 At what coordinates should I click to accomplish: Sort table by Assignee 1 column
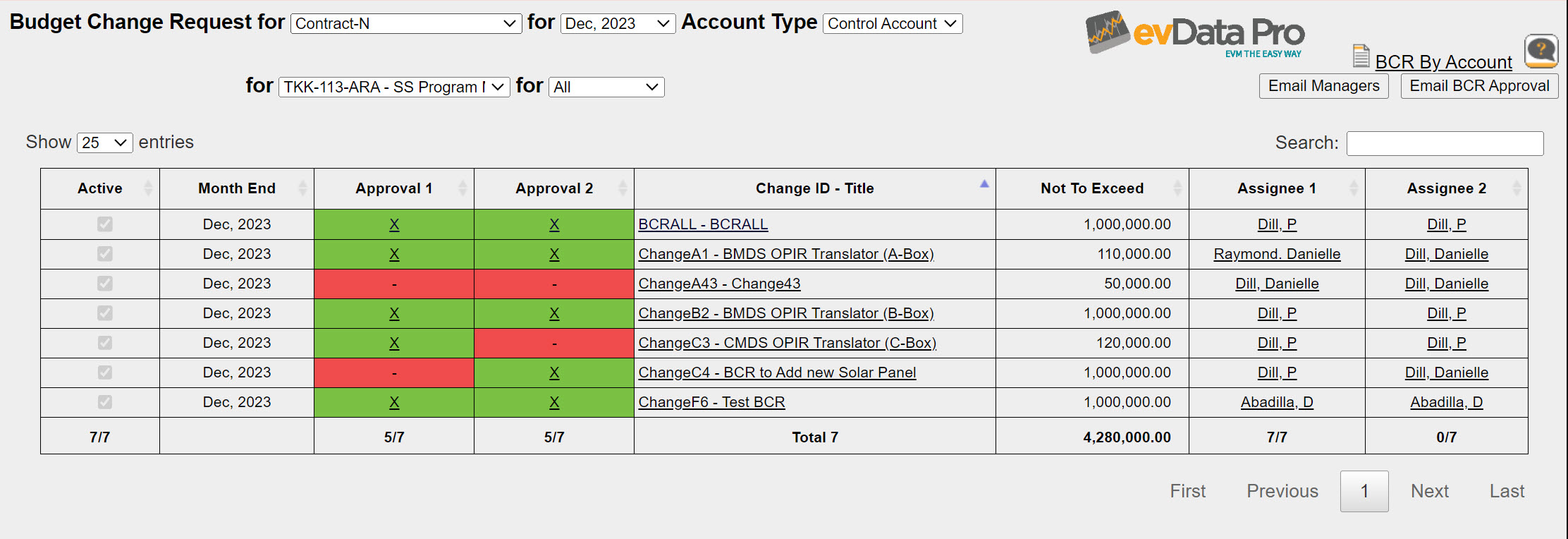point(1277,188)
